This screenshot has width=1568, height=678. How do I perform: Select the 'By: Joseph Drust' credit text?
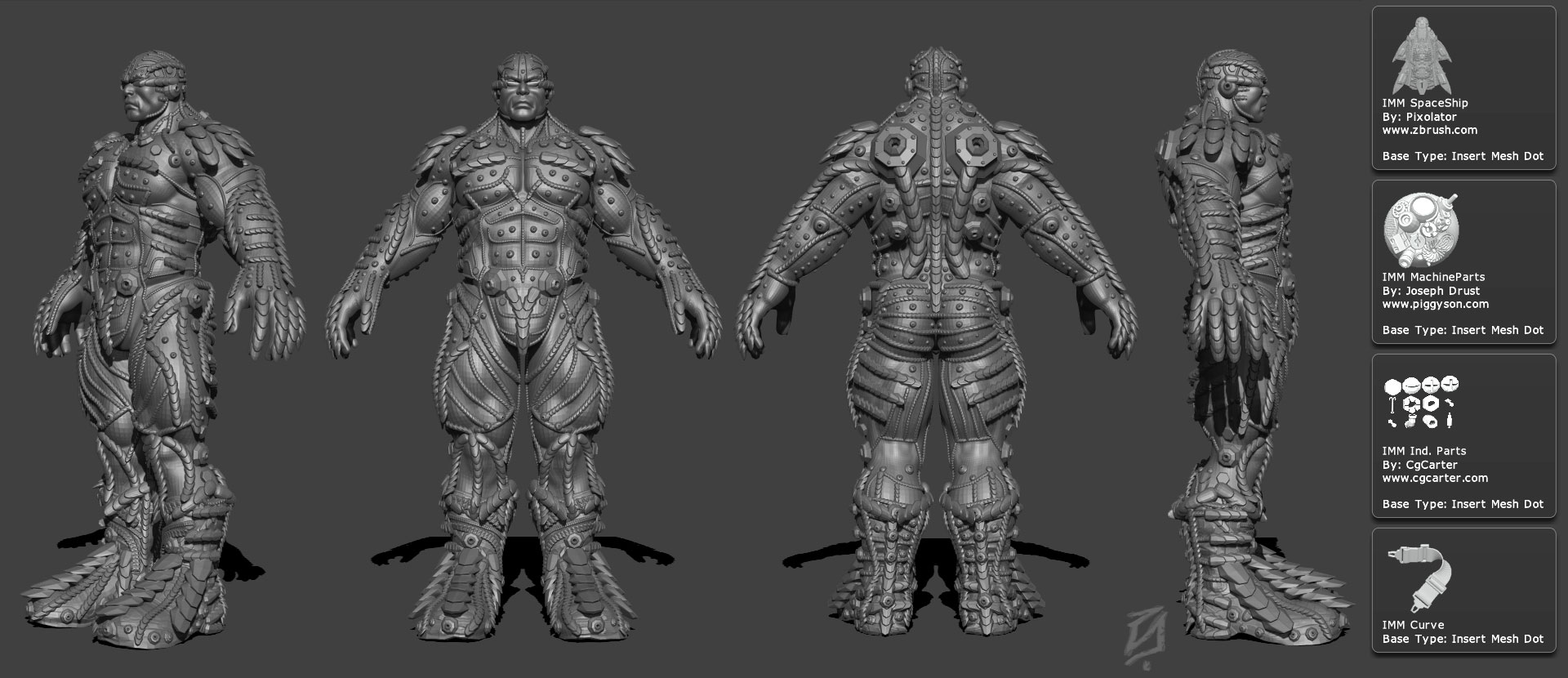click(x=1431, y=291)
